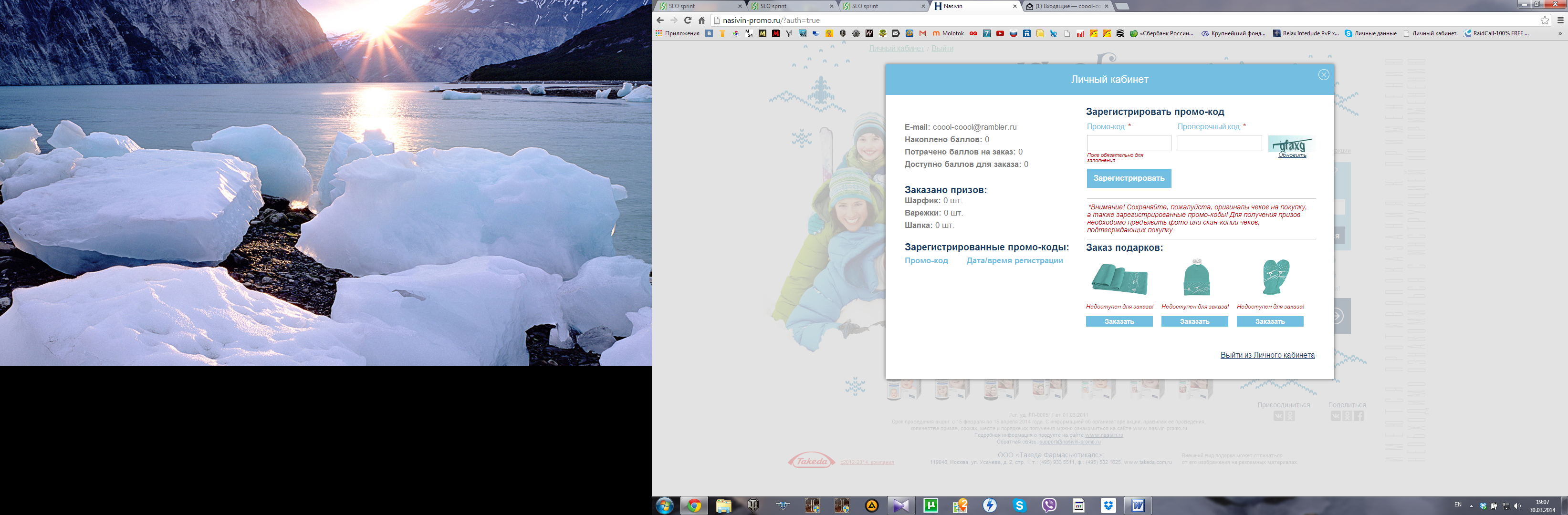1568x515 pixels.
Task: Click the network tray icon
Action: coord(1506,506)
